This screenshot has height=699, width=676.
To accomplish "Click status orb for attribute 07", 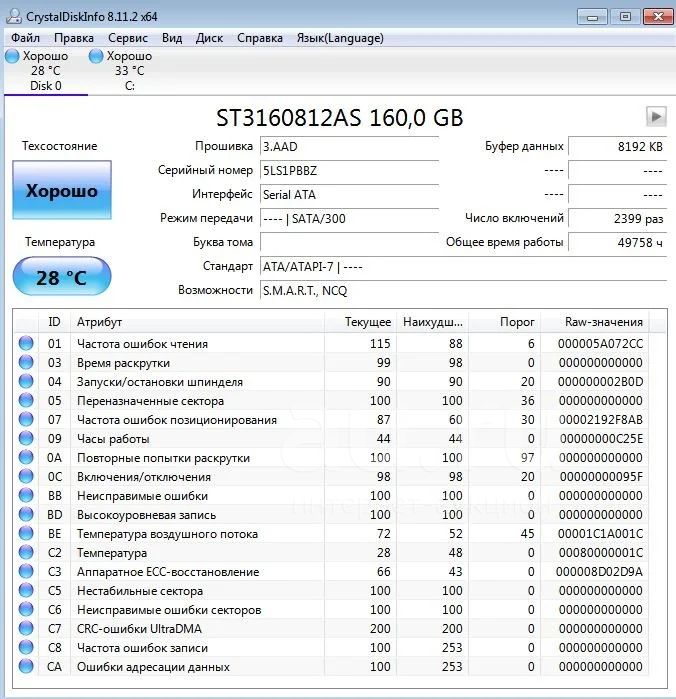I will [x=26, y=419].
